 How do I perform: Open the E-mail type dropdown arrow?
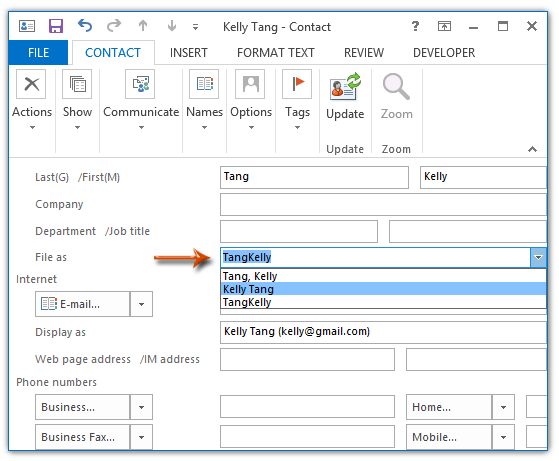click(x=142, y=304)
